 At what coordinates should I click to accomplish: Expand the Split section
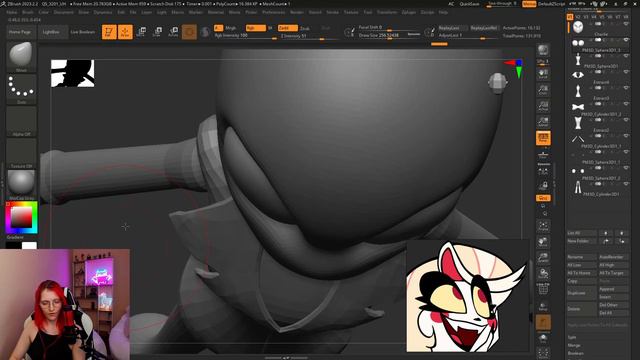tap(572, 338)
